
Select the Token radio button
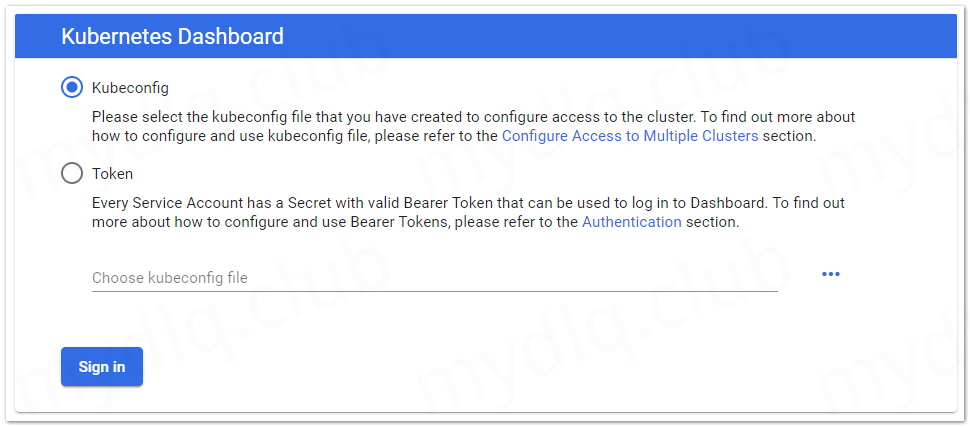(x=72, y=173)
